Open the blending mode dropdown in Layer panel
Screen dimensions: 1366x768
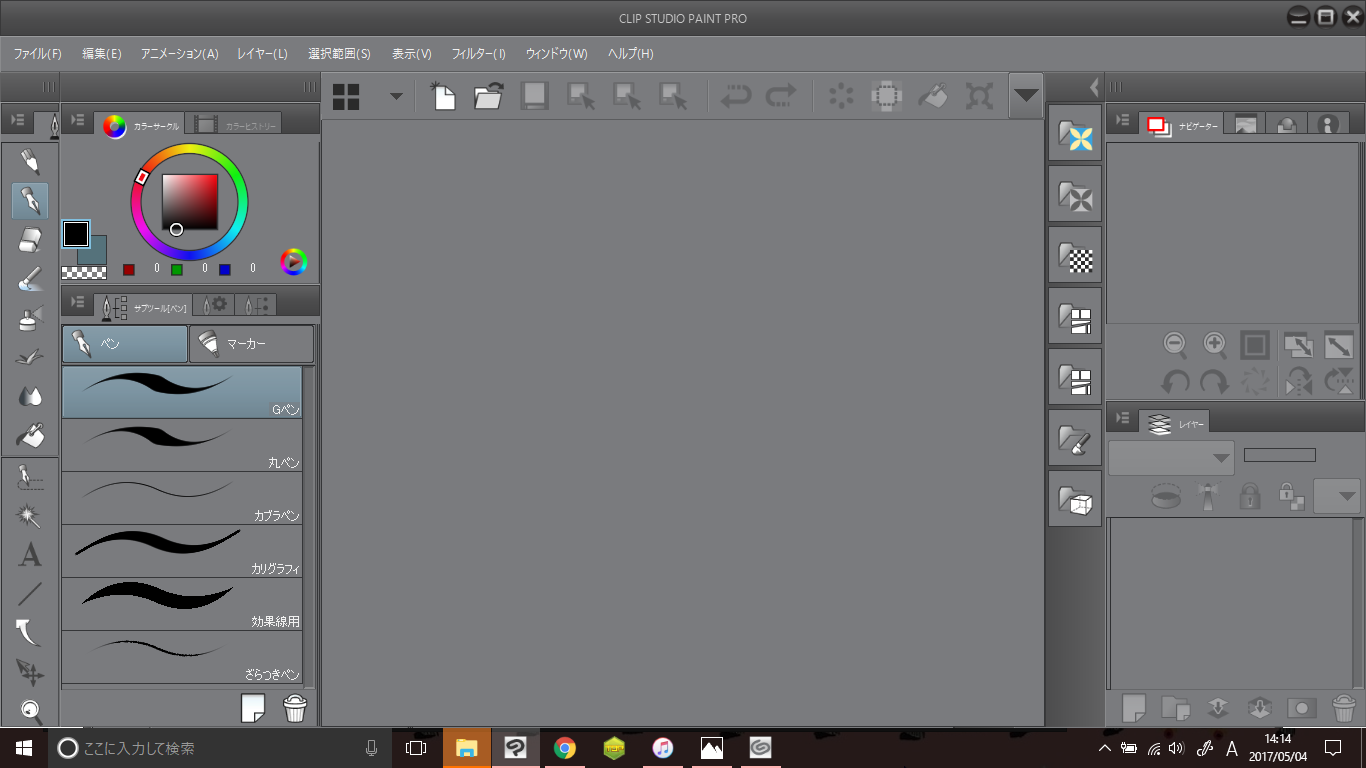pos(1171,458)
